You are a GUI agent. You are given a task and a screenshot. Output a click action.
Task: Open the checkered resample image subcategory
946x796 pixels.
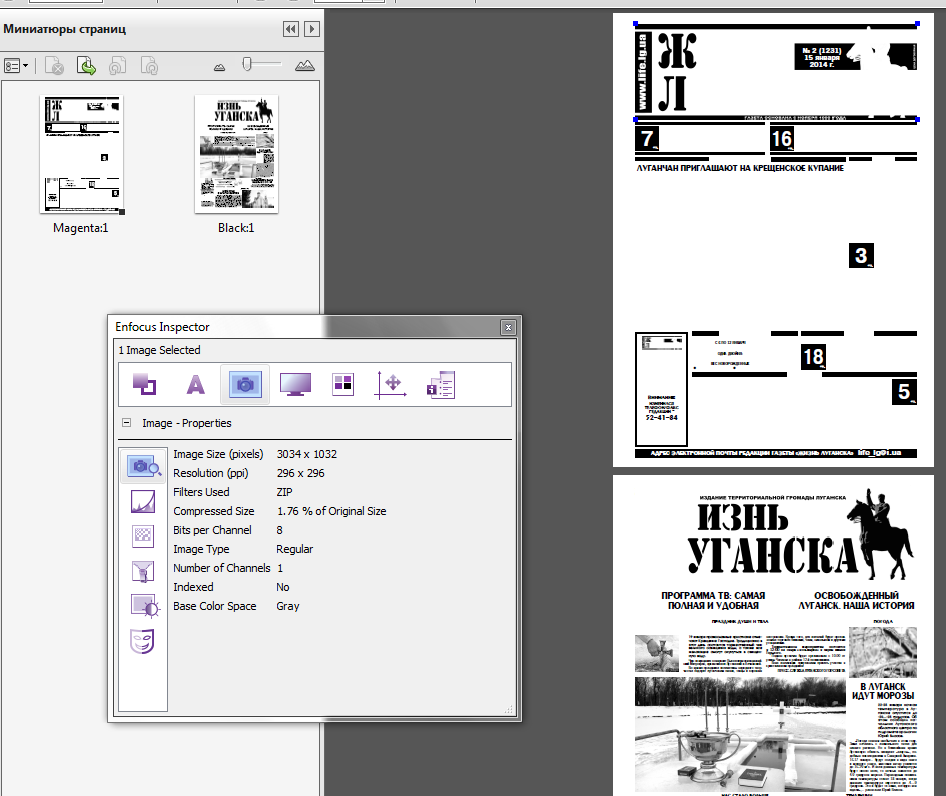143,536
